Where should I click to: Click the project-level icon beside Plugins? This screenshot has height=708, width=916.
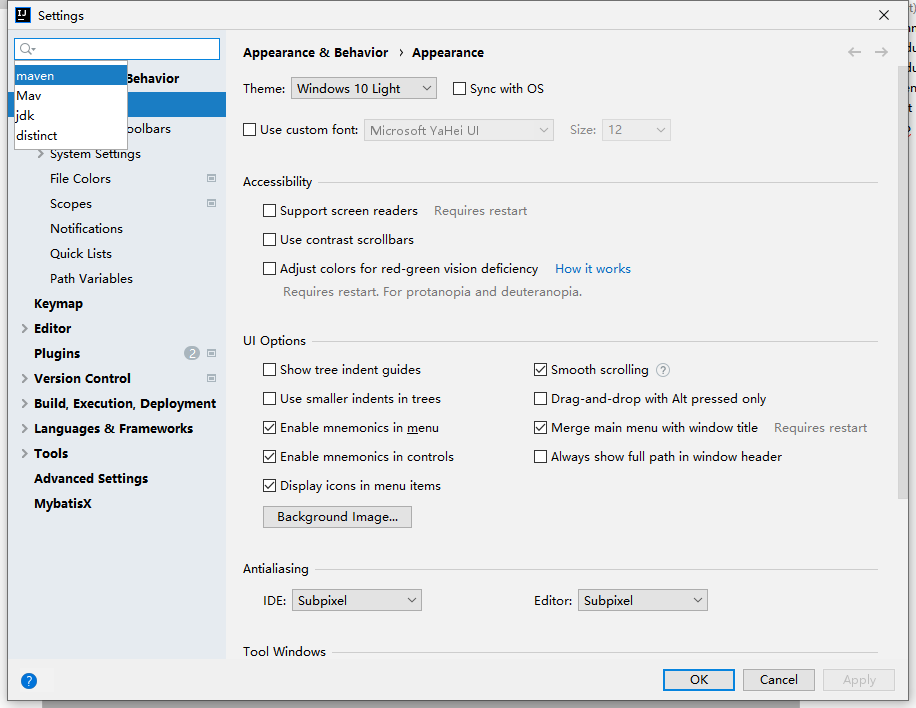211,353
